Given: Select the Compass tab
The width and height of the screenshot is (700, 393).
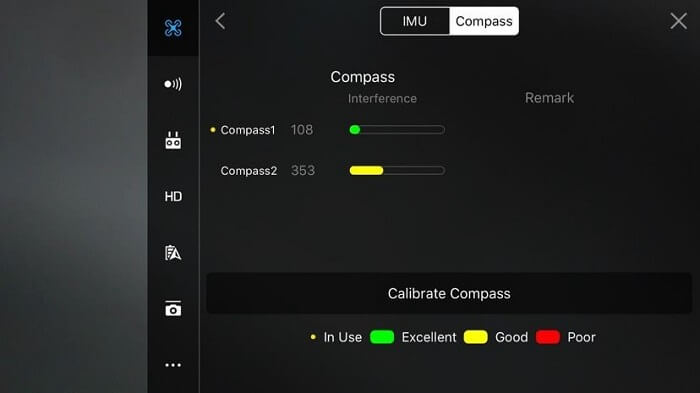Looking at the screenshot, I should click(x=484, y=21).
